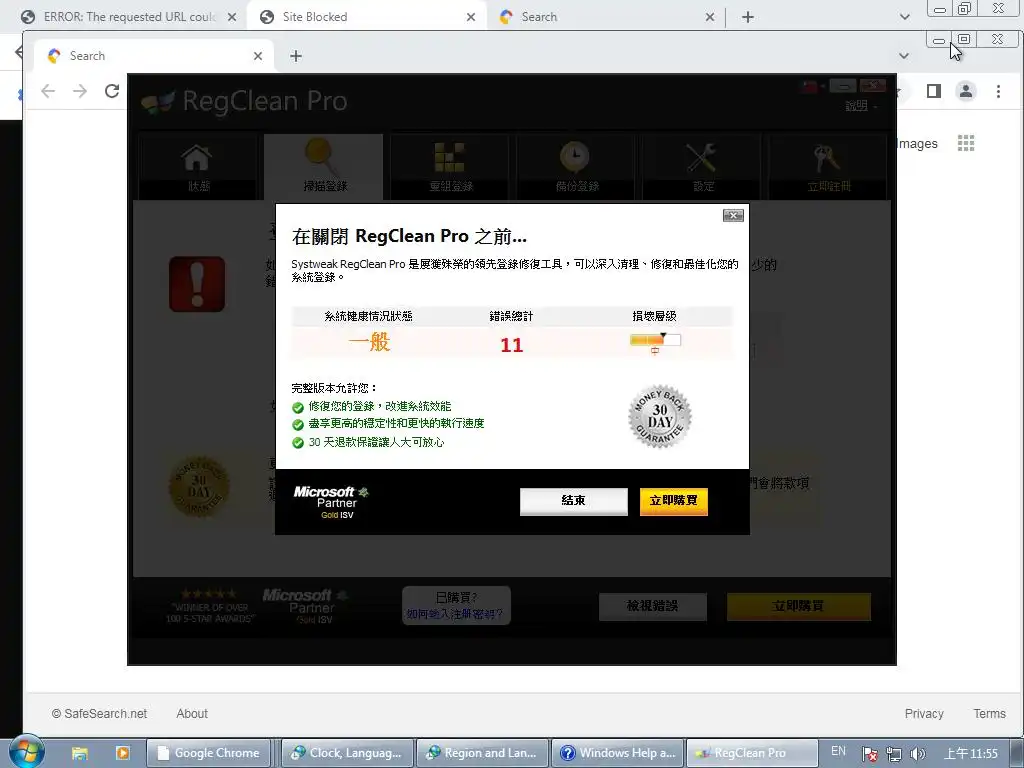Open the About link in the page footer
Screen dimensions: 1024x768
click(x=192, y=714)
